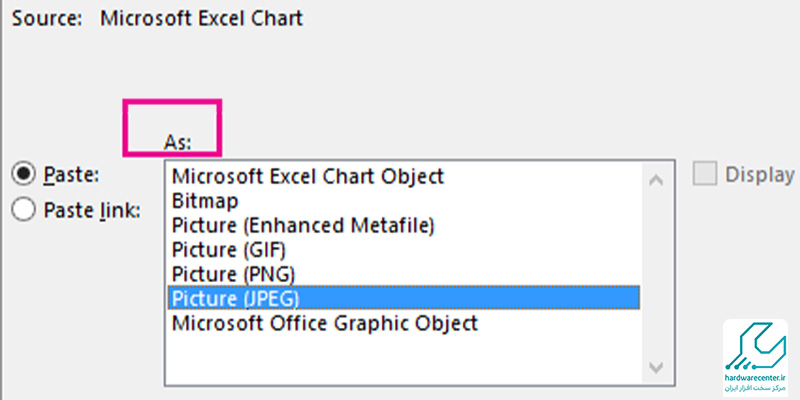This screenshot has height=400, width=800.
Task: Click the 'As:' label above the list
Action: tap(178, 142)
